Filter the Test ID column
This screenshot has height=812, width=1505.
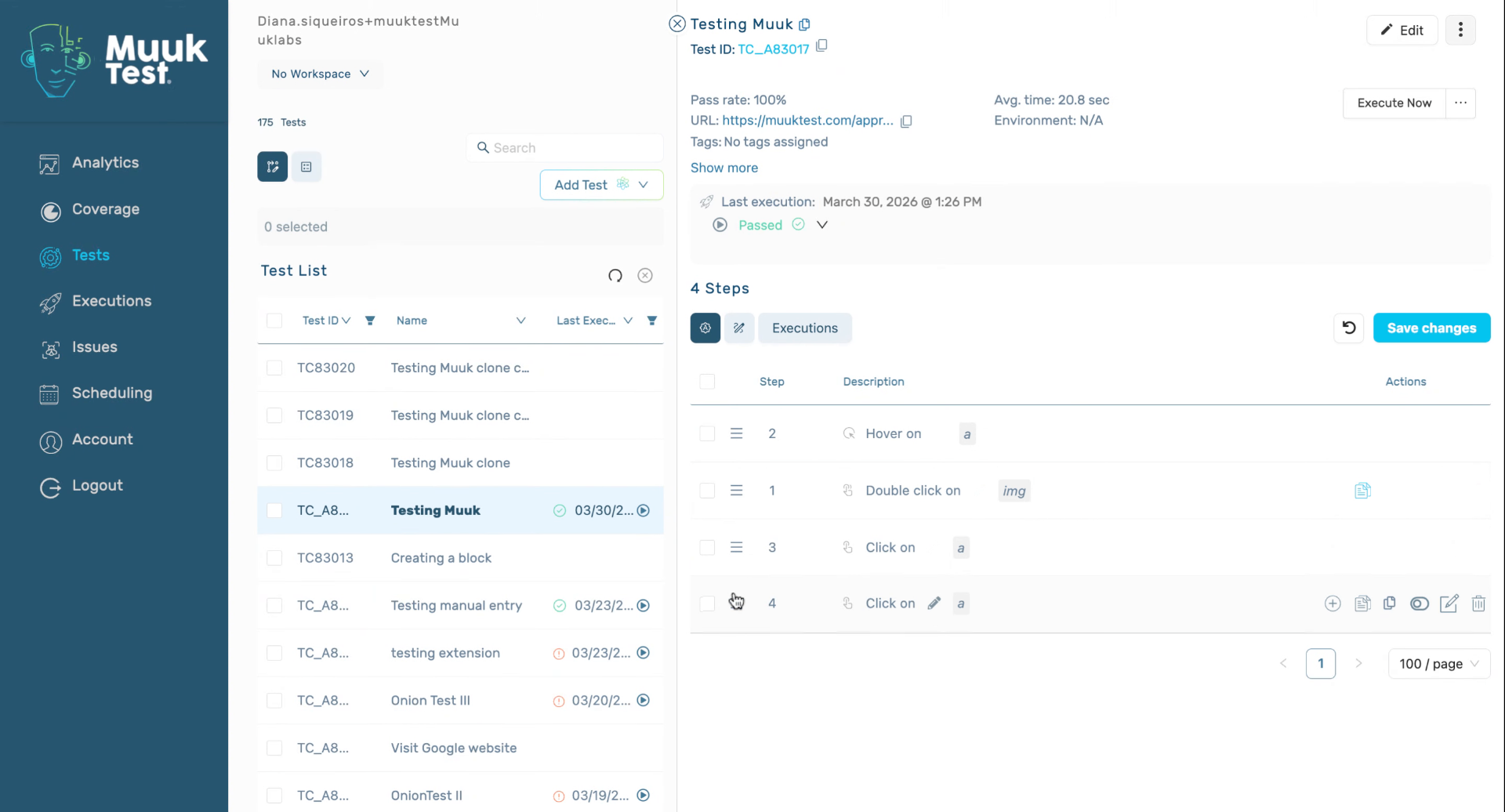tap(370, 321)
